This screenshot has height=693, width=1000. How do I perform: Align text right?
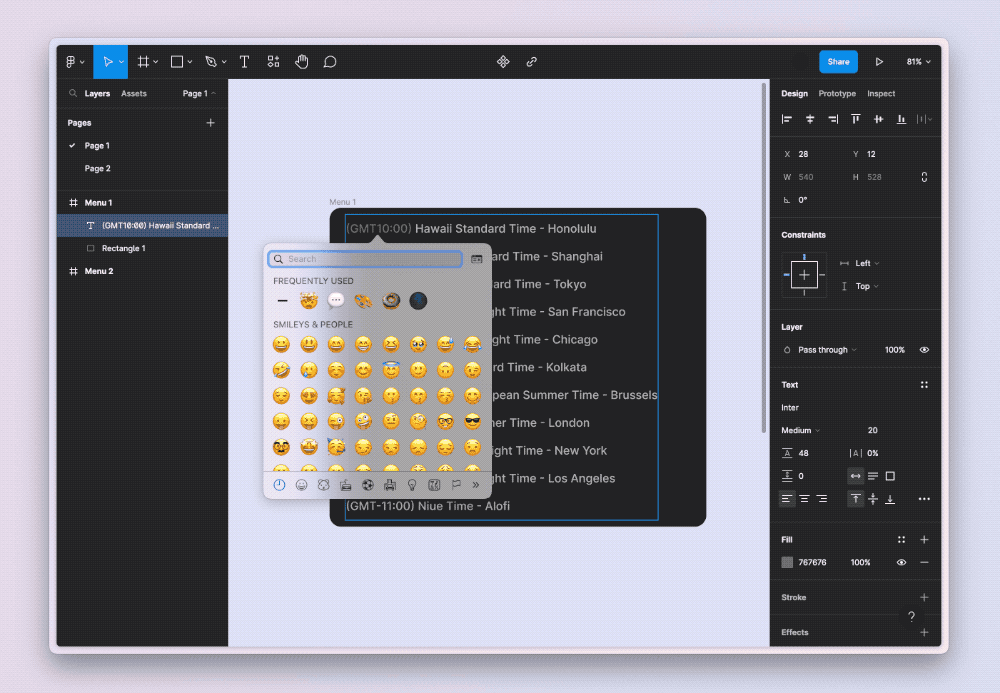pos(822,499)
